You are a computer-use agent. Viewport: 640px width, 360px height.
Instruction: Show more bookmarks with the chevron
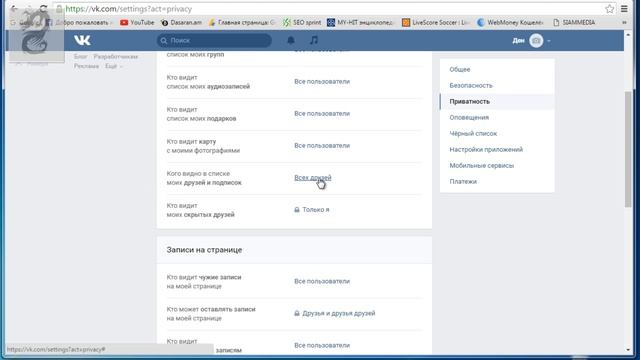click(624, 22)
